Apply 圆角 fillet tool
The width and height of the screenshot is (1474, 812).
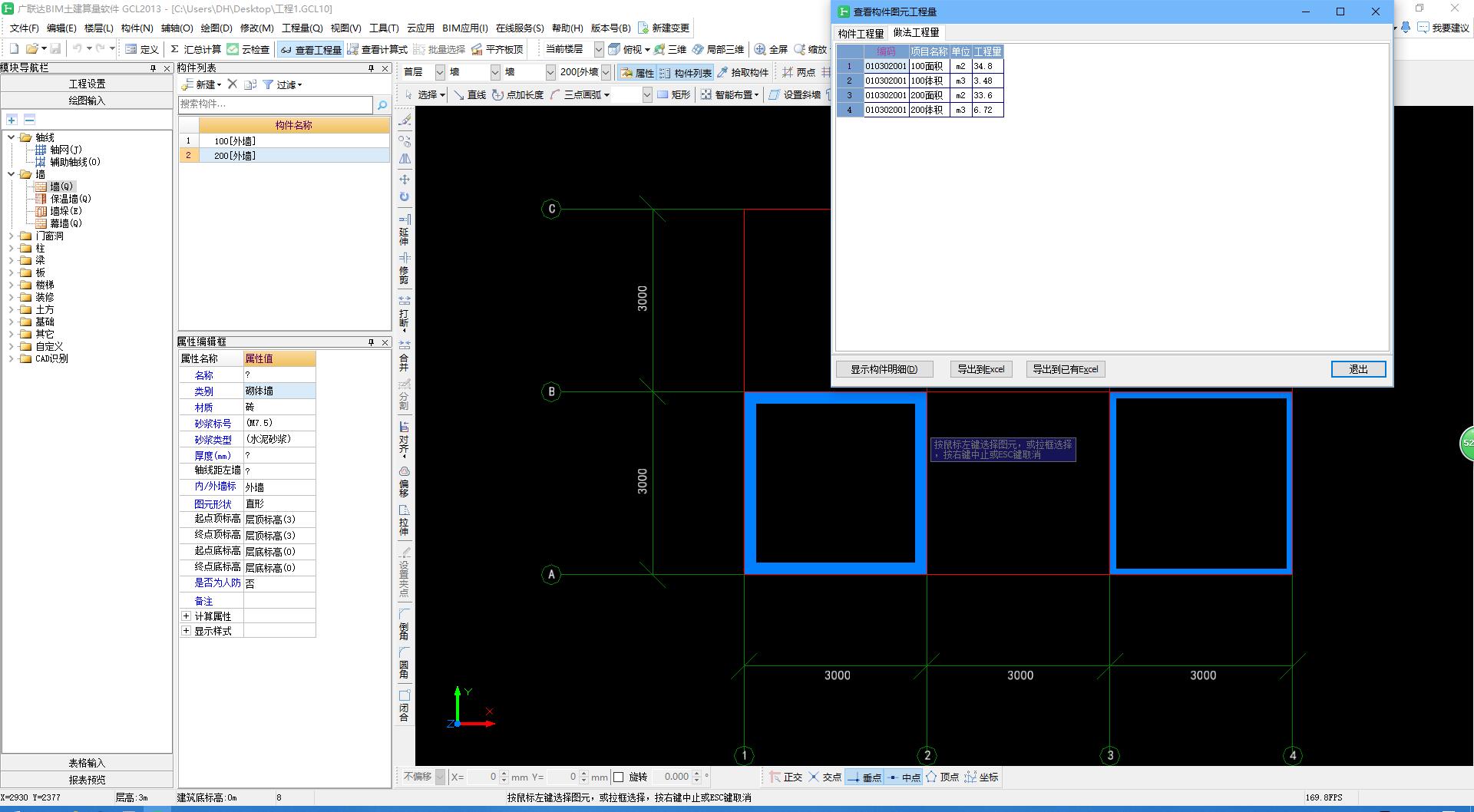(404, 664)
